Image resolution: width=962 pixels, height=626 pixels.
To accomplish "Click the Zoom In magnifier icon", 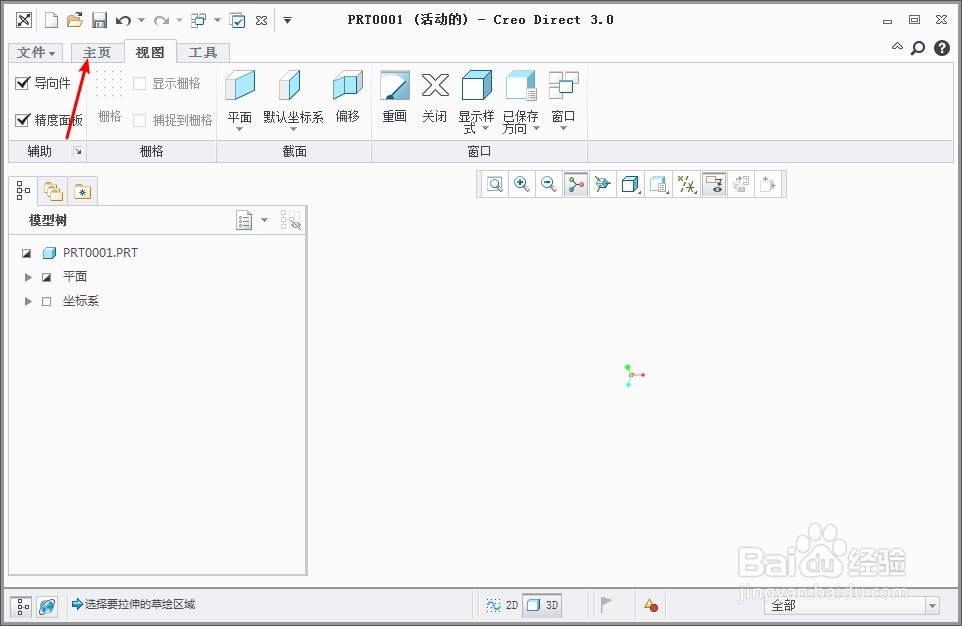I will pos(521,184).
